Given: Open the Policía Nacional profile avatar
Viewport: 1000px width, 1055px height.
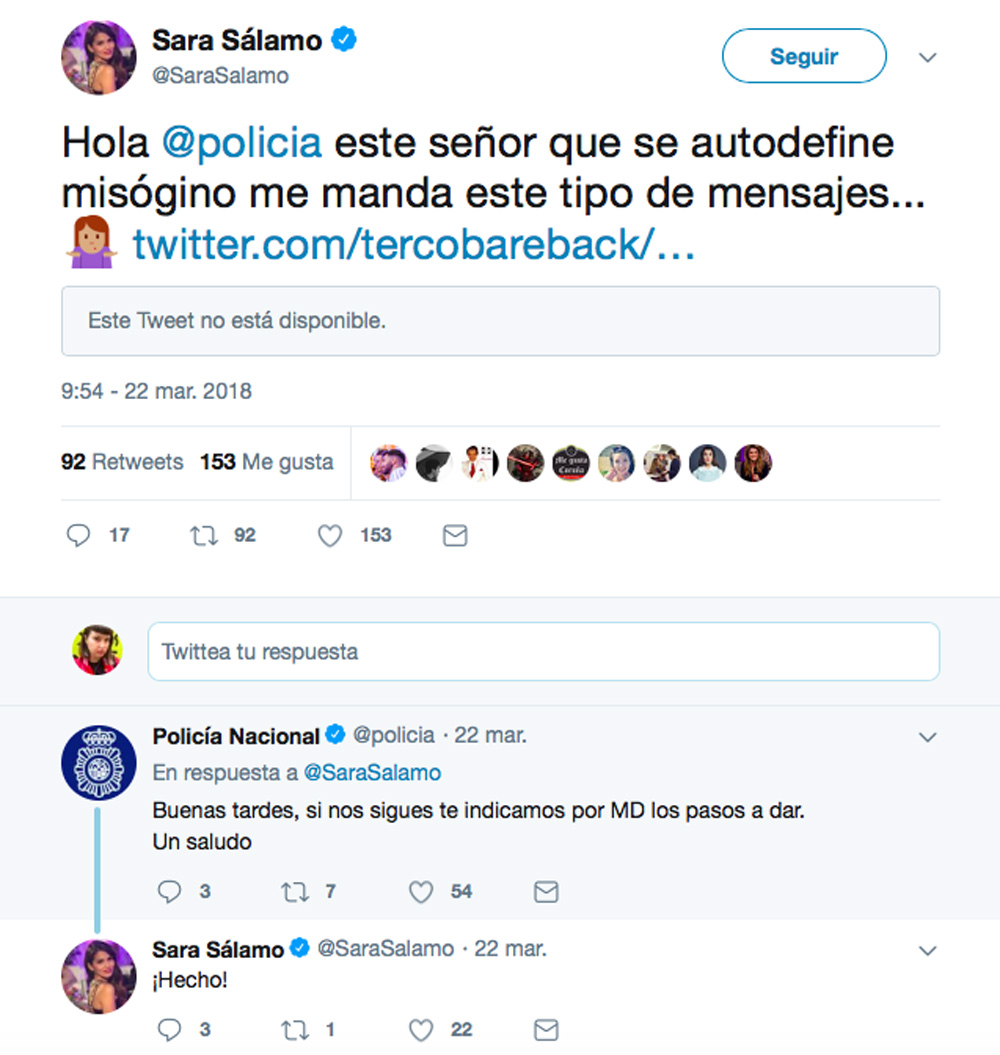Looking at the screenshot, I should 99,763.
